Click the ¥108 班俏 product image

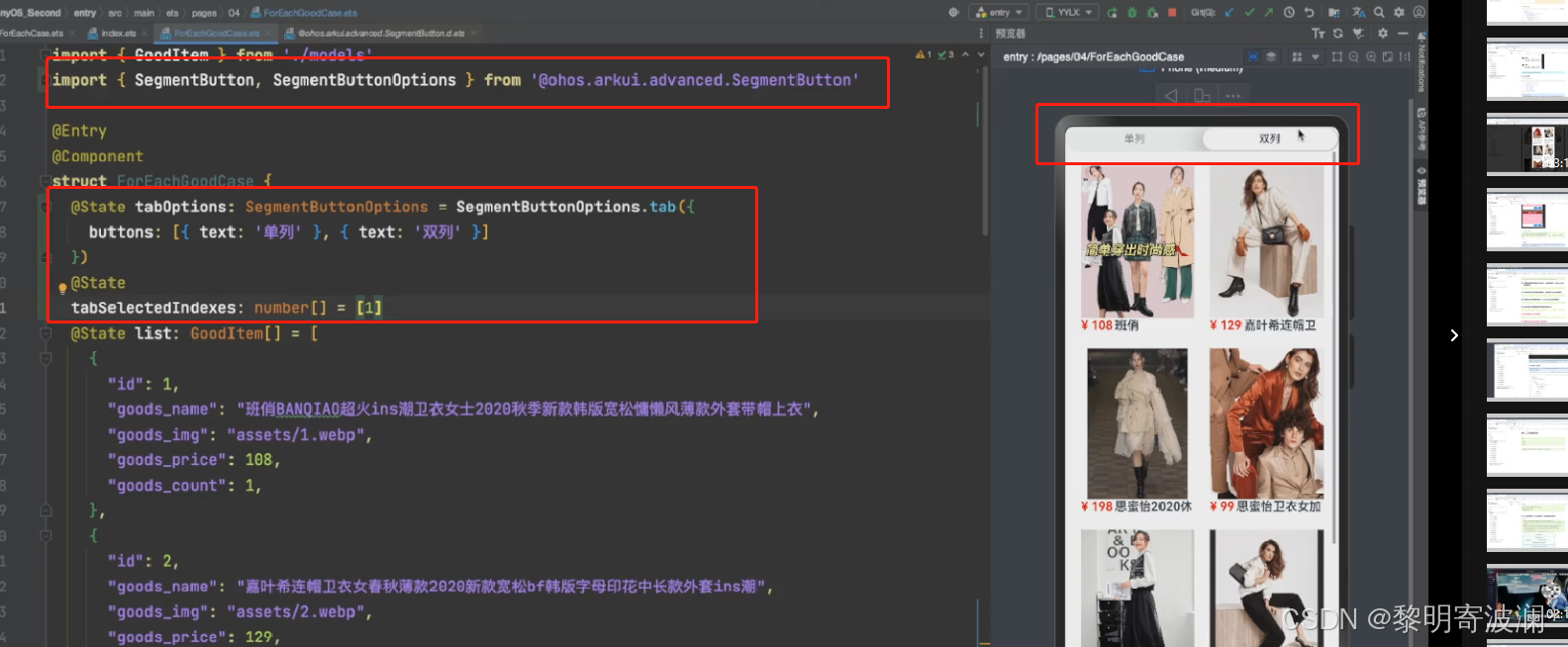(x=1137, y=241)
